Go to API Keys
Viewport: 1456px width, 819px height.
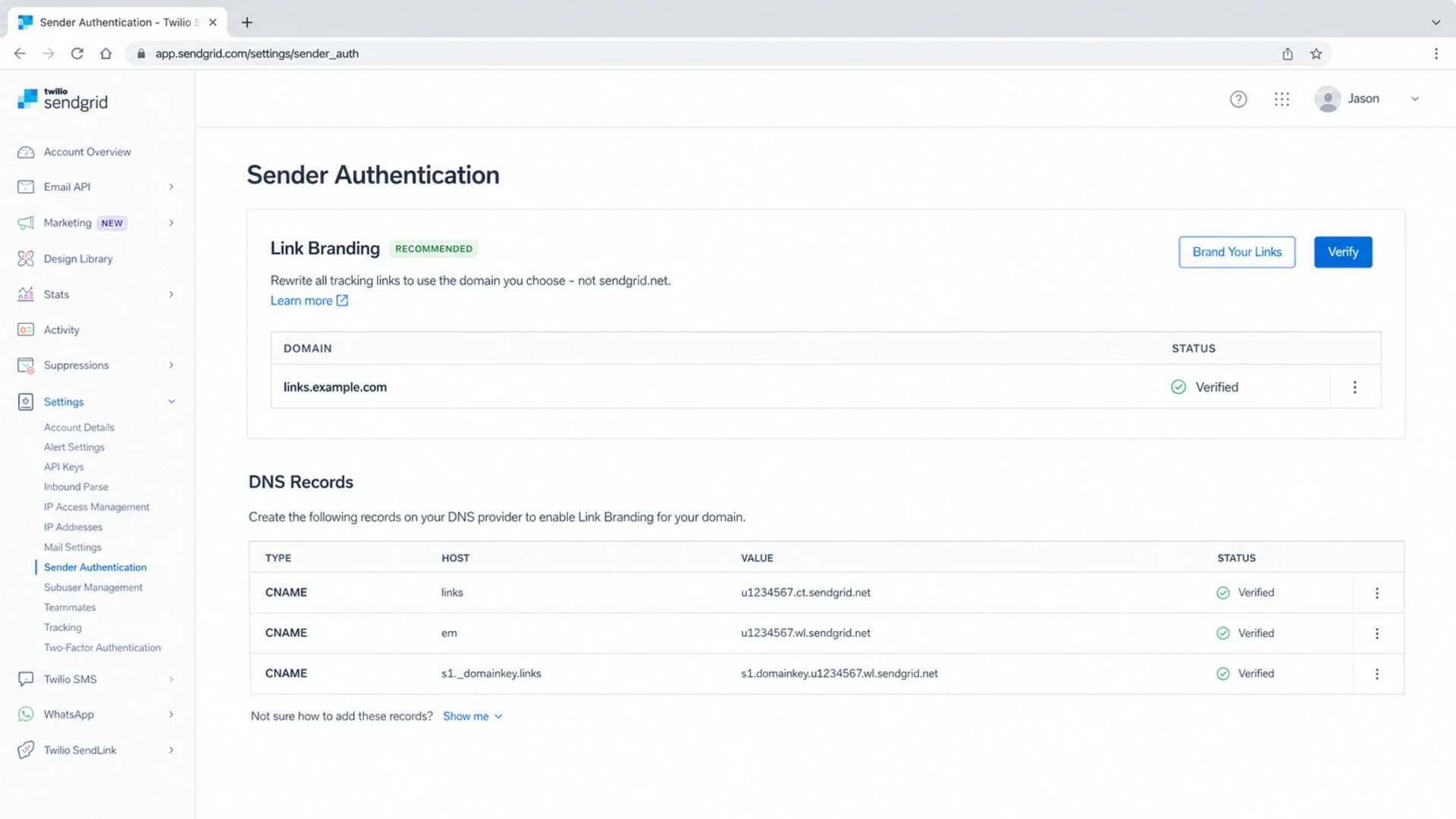point(64,467)
